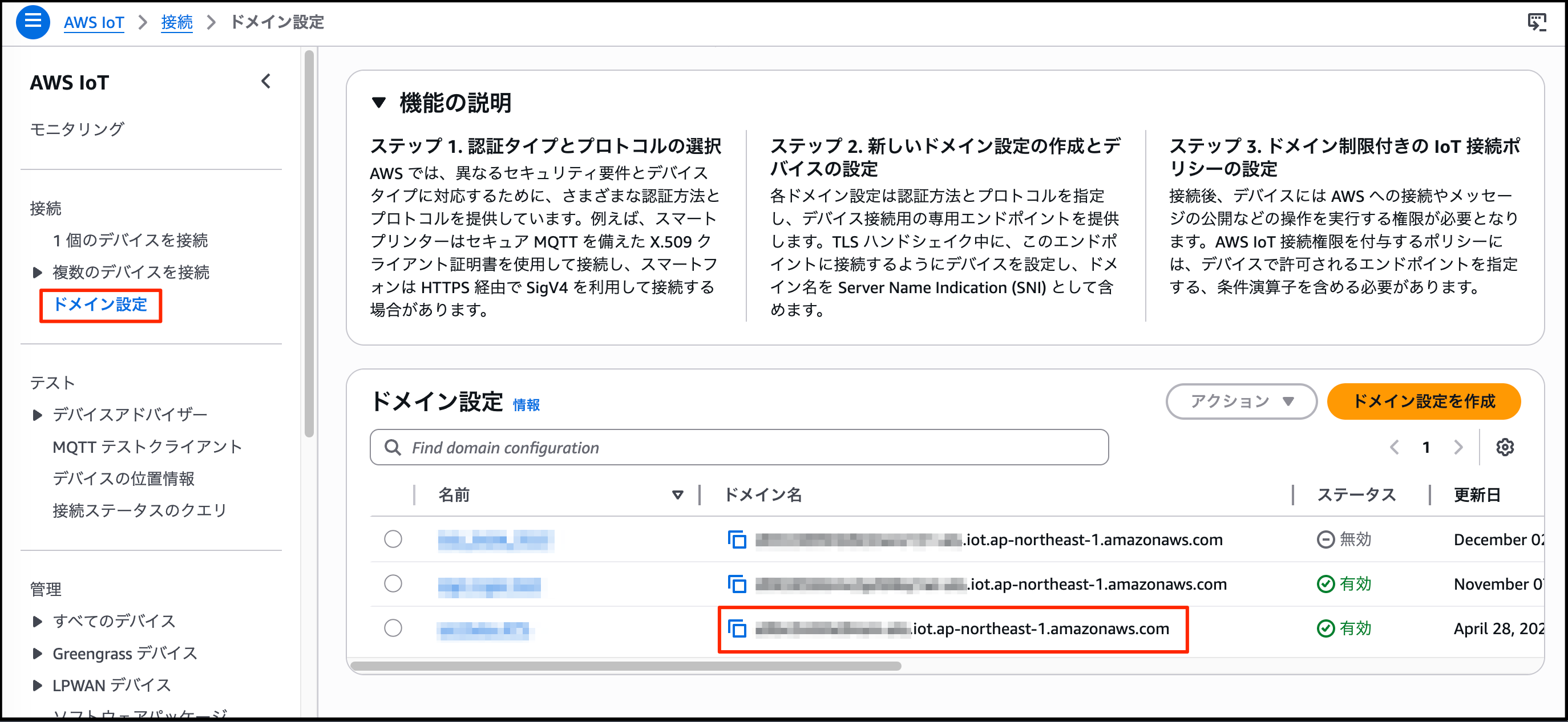Screen dimensions: 1568x722
Task: Go to next page arrow in pagination
Action: (1458, 447)
